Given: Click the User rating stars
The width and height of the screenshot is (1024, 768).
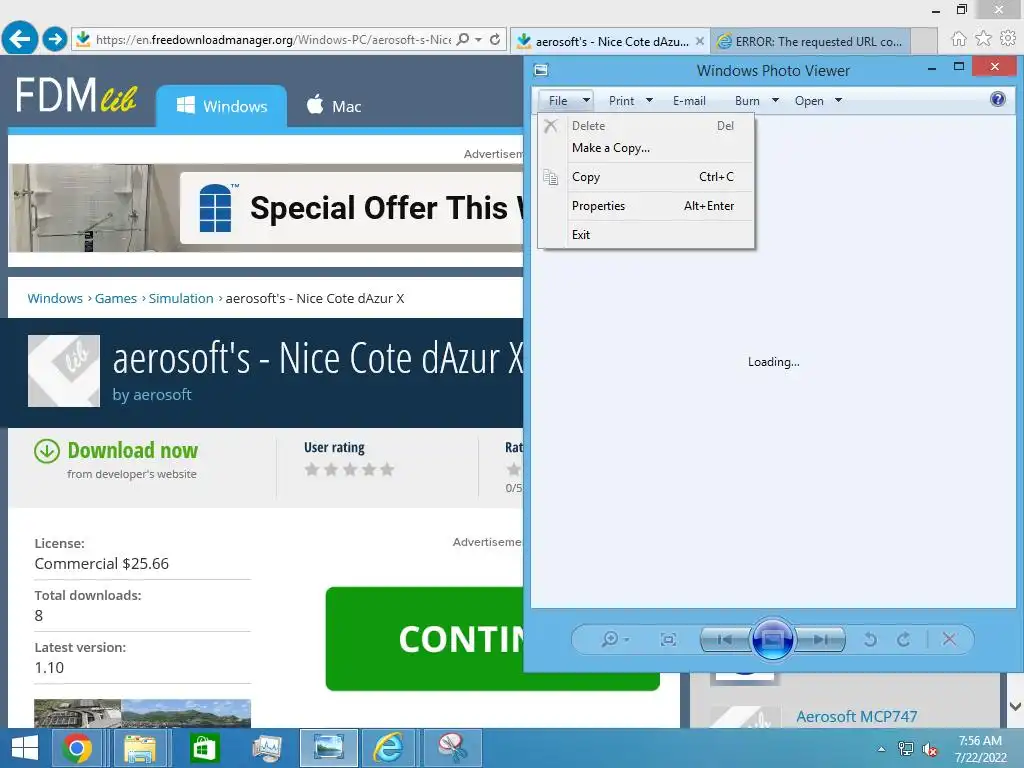Looking at the screenshot, I should point(349,470).
